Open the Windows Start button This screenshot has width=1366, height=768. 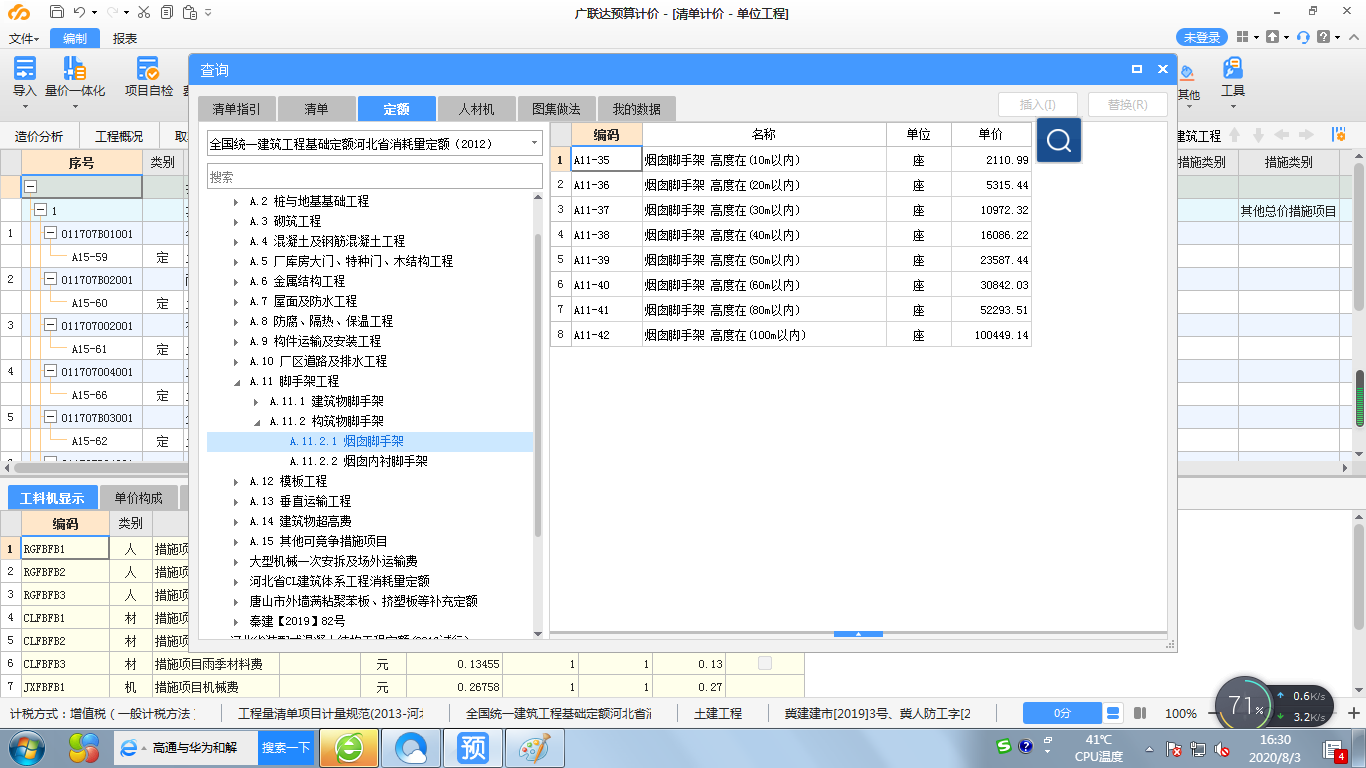tap(26, 747)
